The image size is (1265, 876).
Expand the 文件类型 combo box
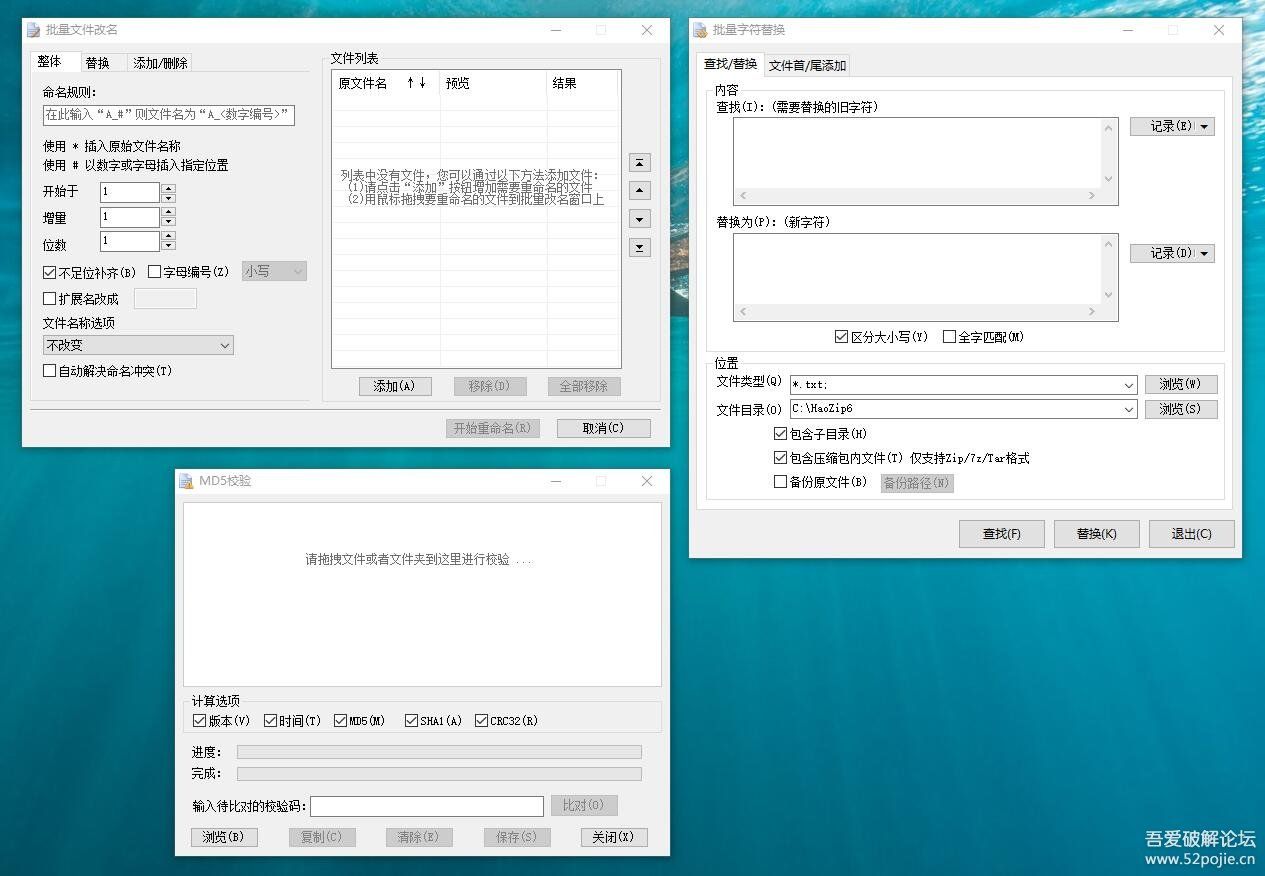[1128, 385]
